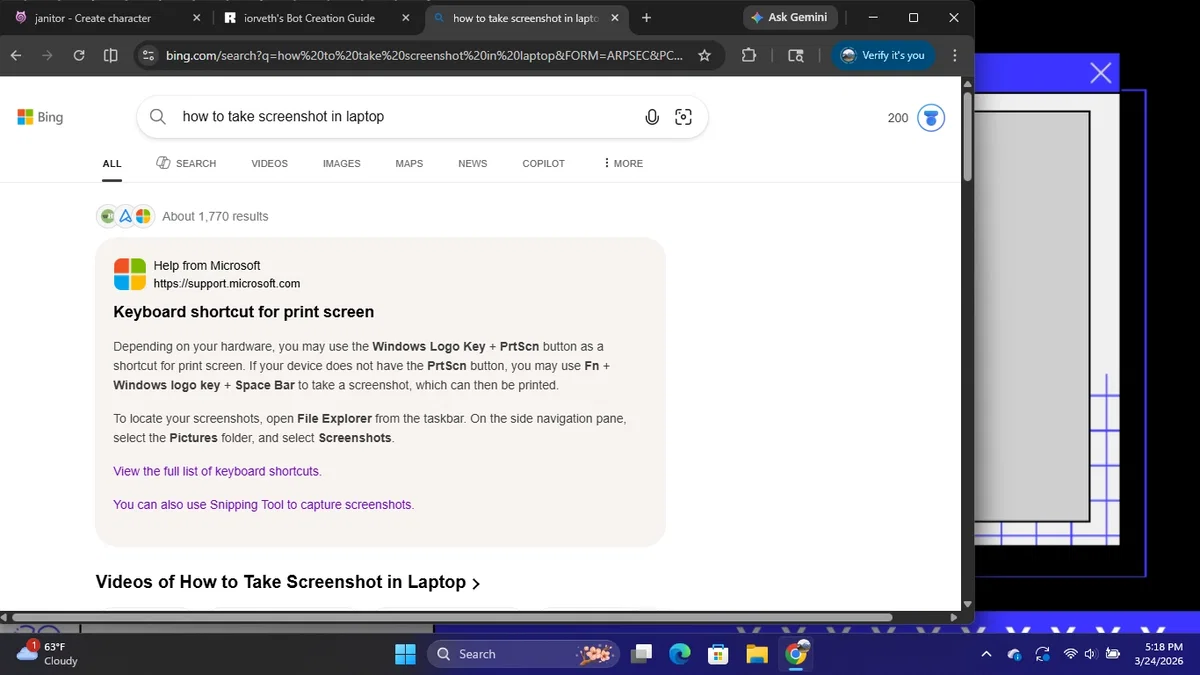
Task: Click the Chrome taskbar icon
Action: (796, 654)
